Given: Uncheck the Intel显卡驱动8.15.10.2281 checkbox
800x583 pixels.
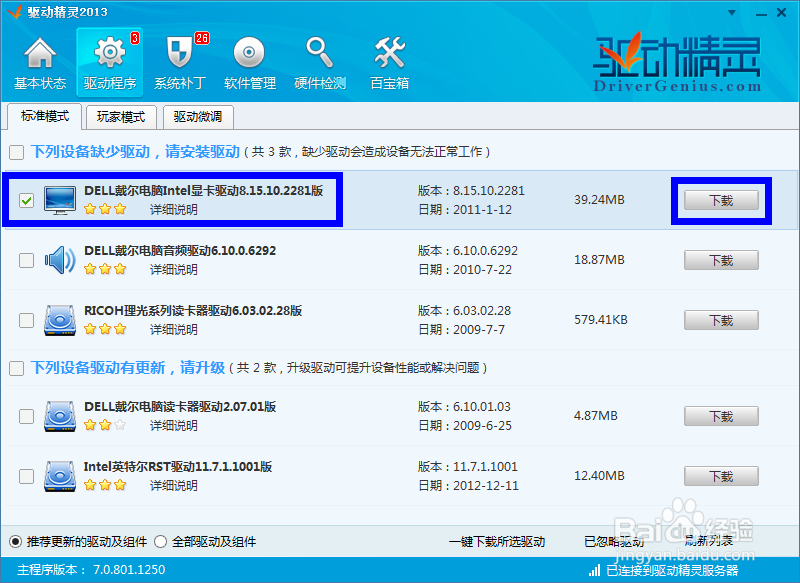Looking at the screenshot, I should click(27, 200).
